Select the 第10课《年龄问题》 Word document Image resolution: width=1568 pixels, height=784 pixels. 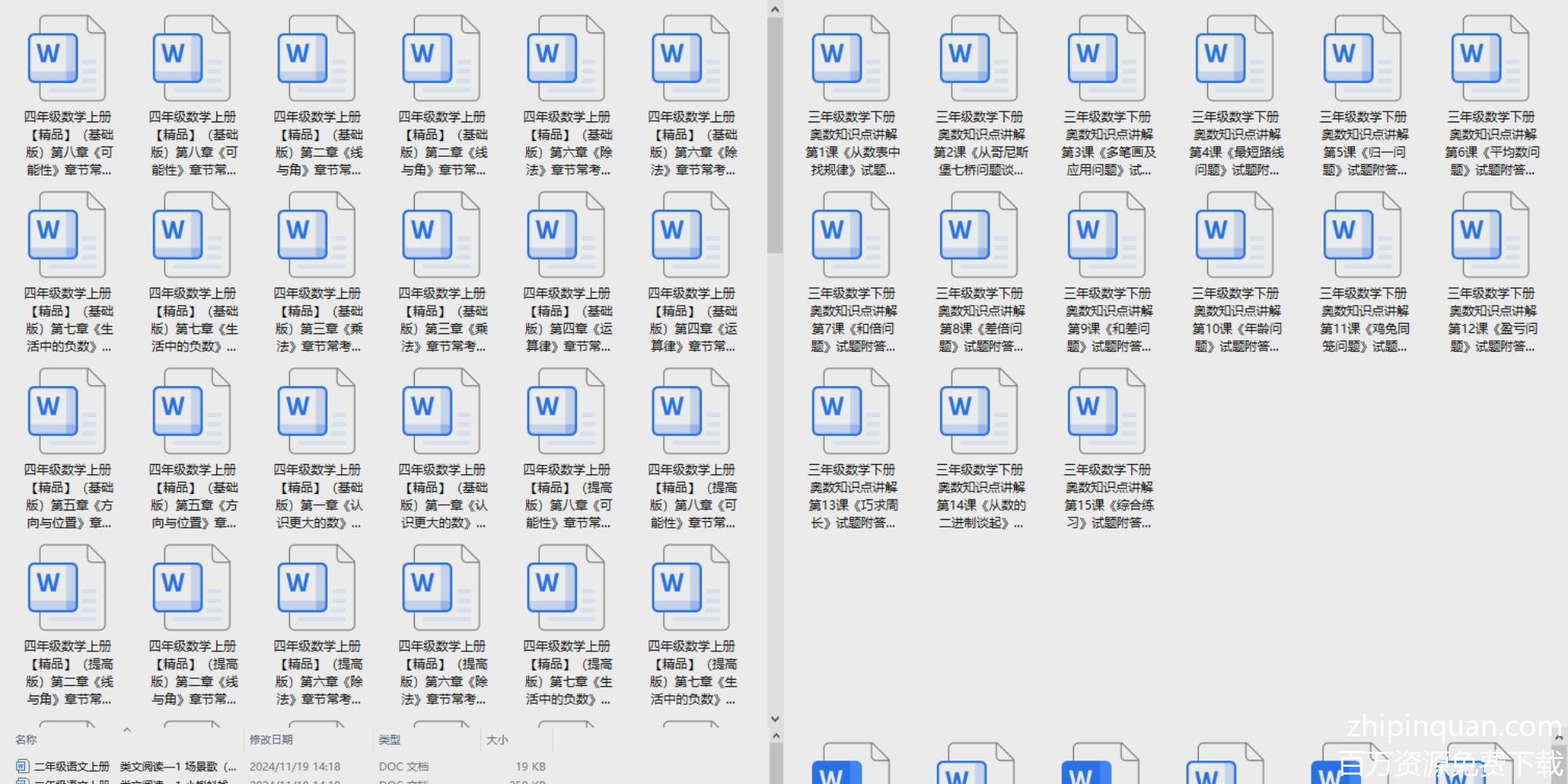1236,273
